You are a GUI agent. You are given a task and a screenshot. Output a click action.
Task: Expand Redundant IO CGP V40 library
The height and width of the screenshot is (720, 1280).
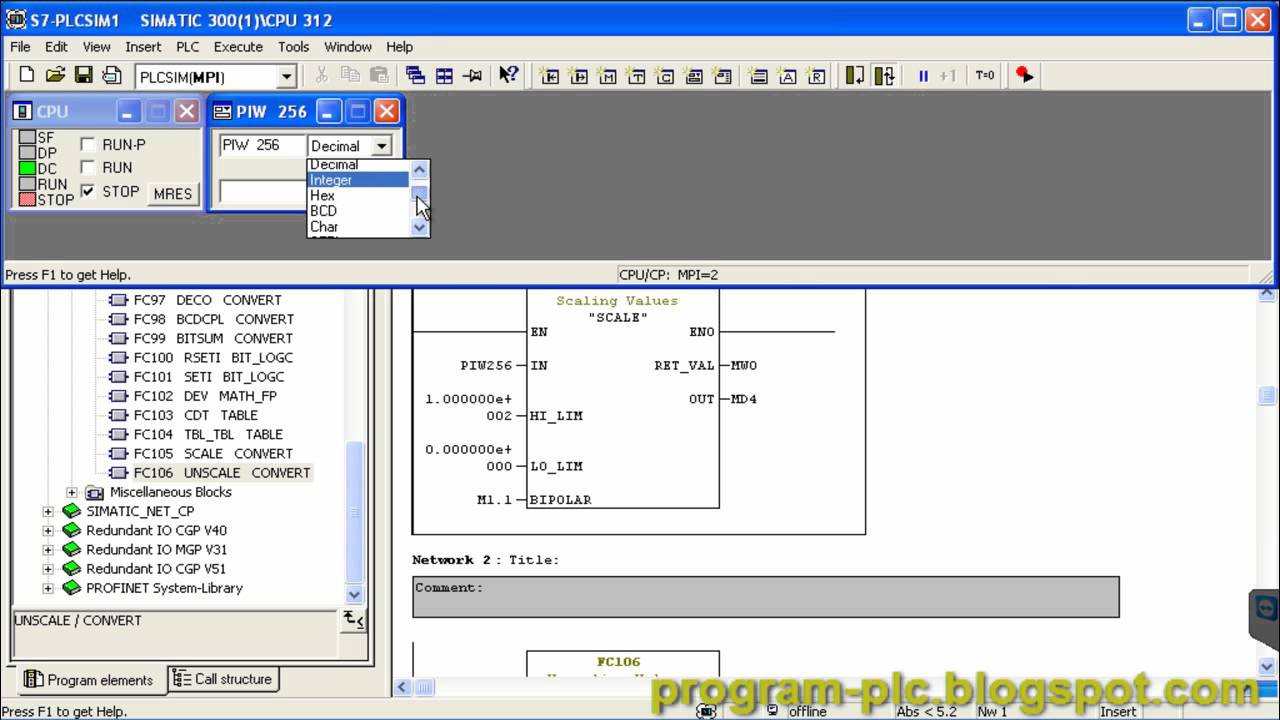48,530
